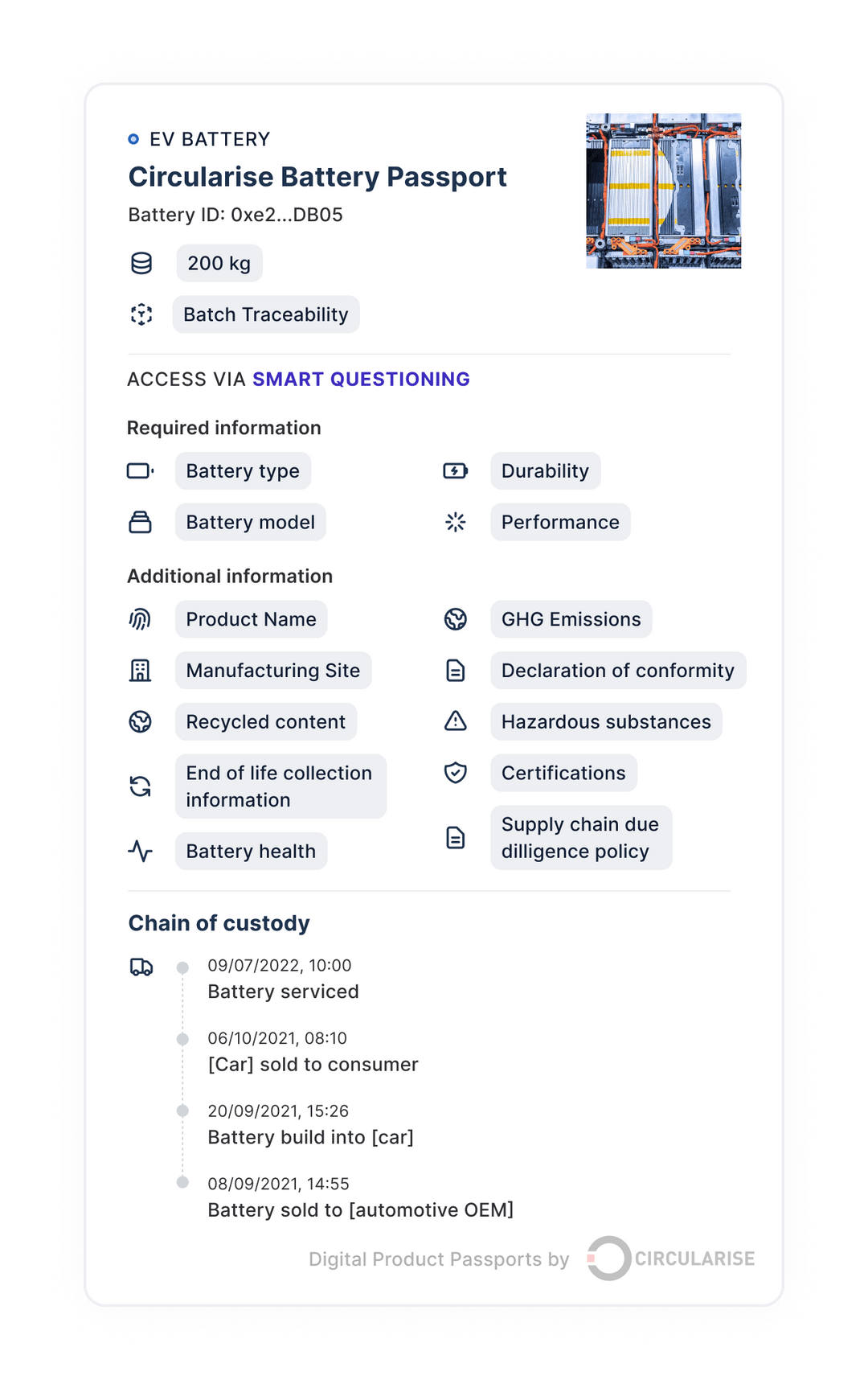
Task: Click the Battery sold to automotive OEM marker
Action: point(182,1183)
